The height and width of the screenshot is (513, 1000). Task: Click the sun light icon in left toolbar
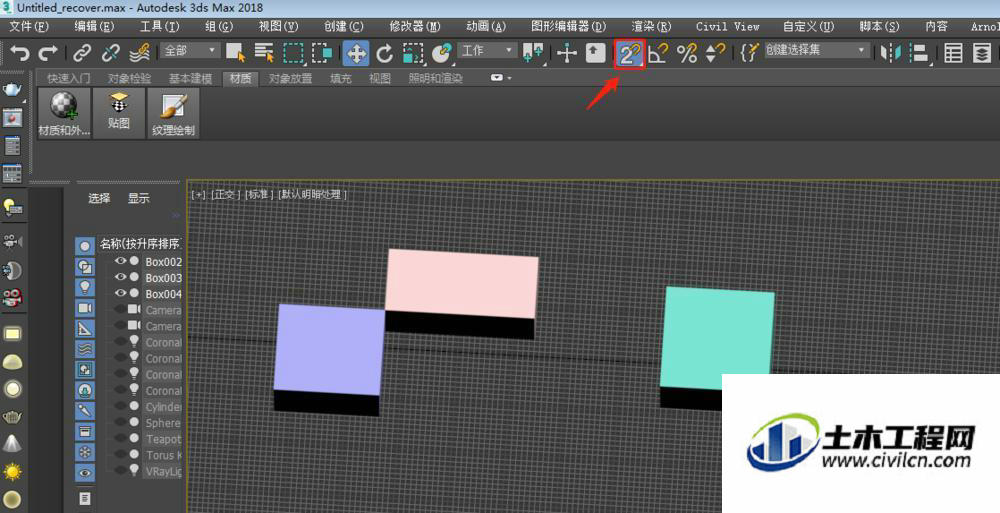pos(12,472)
